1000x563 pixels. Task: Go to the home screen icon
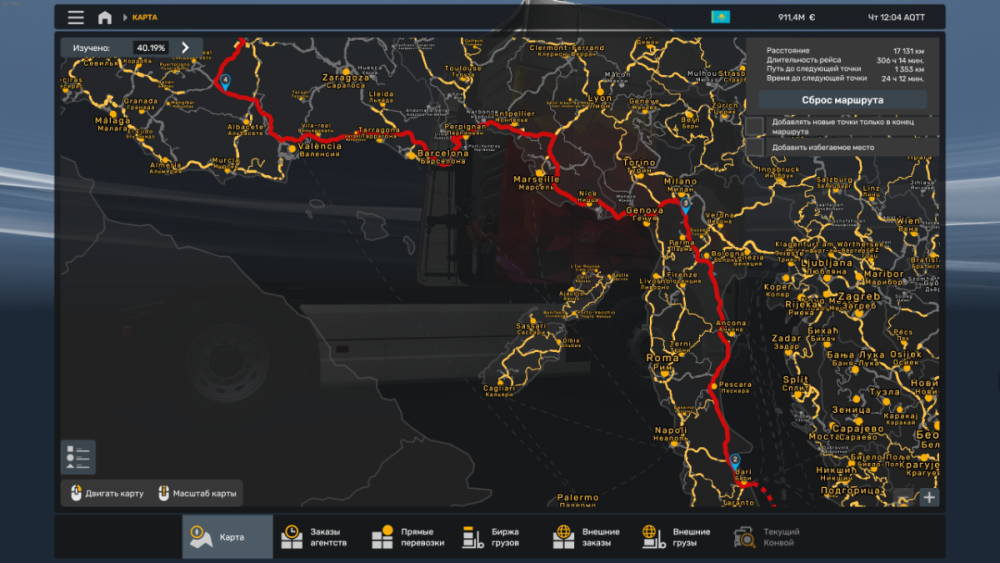point(105,17)
